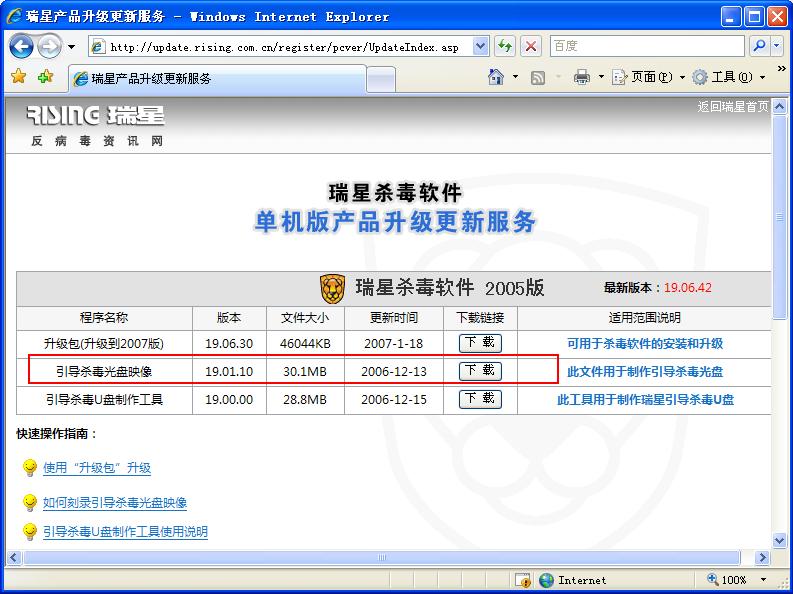This screenshot has width=793, height=594.
Task: Select the 28.8MB file size cell
Action: [x=305, y=400]
